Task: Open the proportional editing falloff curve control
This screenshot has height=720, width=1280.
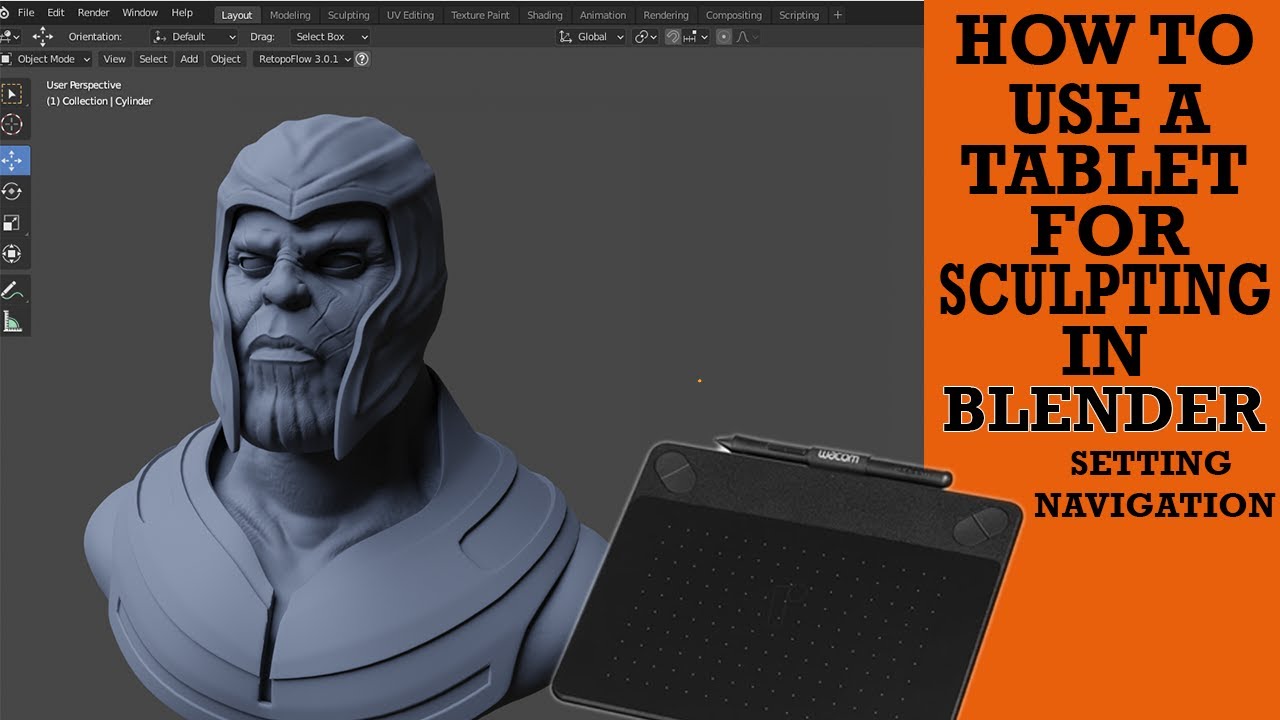Action: tap(742, 37)
